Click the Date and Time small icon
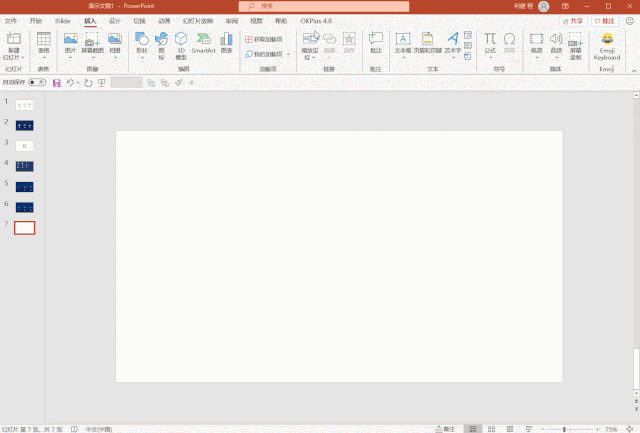 coord(468,35)
